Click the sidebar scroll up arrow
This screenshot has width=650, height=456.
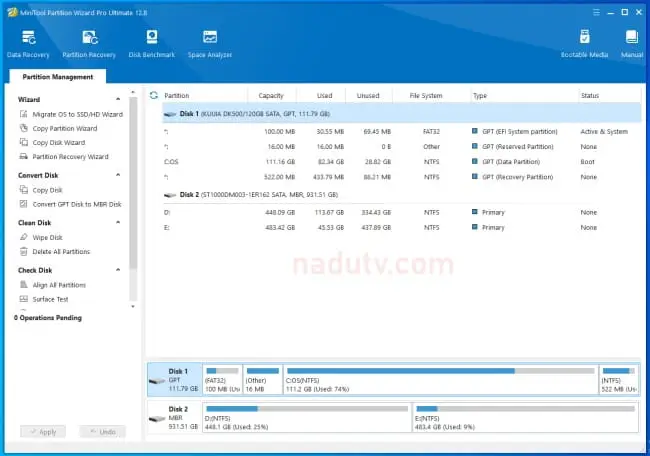[133, 92]
